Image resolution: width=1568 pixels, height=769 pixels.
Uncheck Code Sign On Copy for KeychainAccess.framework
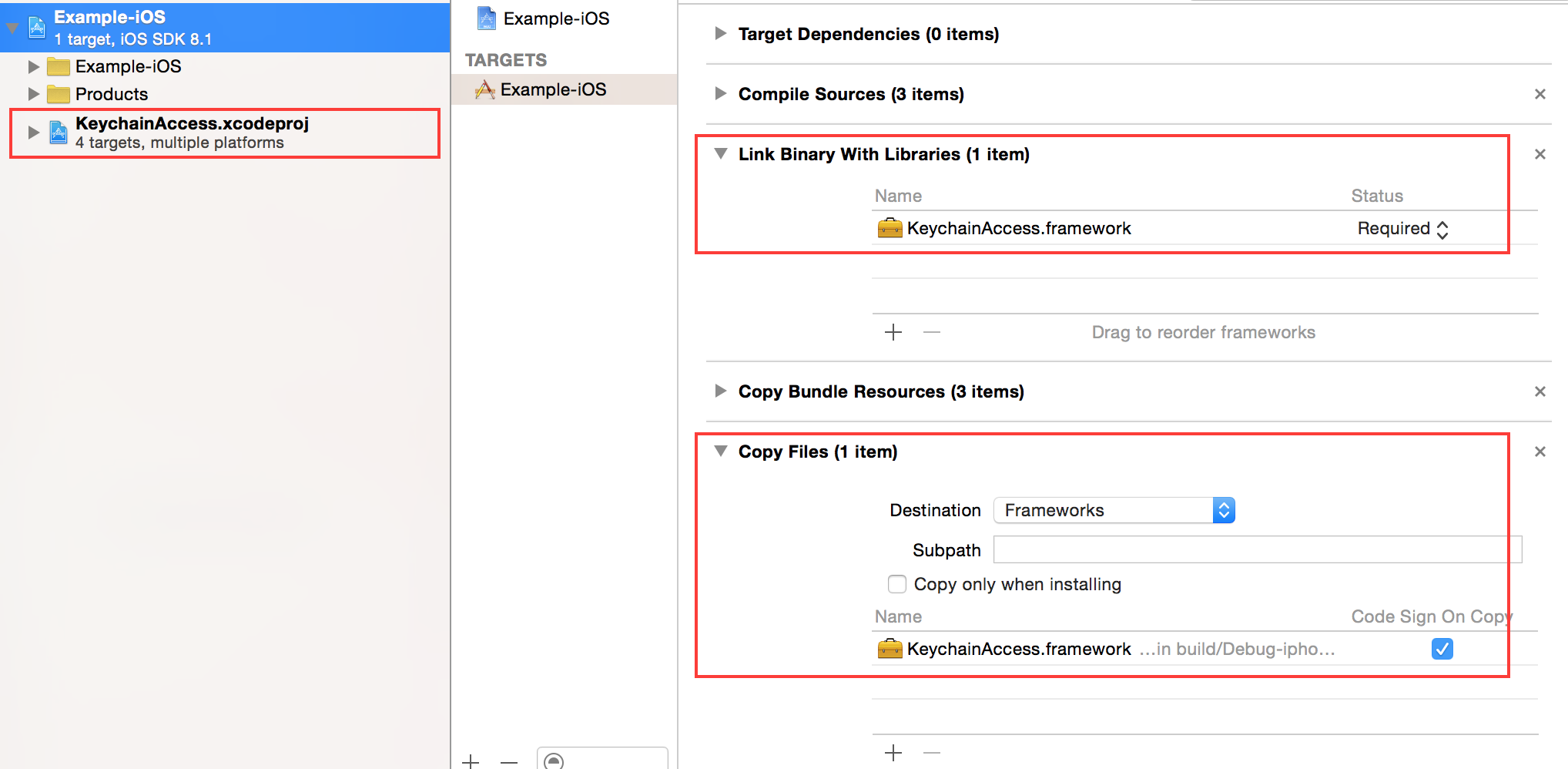click(x=1442, y=648)
